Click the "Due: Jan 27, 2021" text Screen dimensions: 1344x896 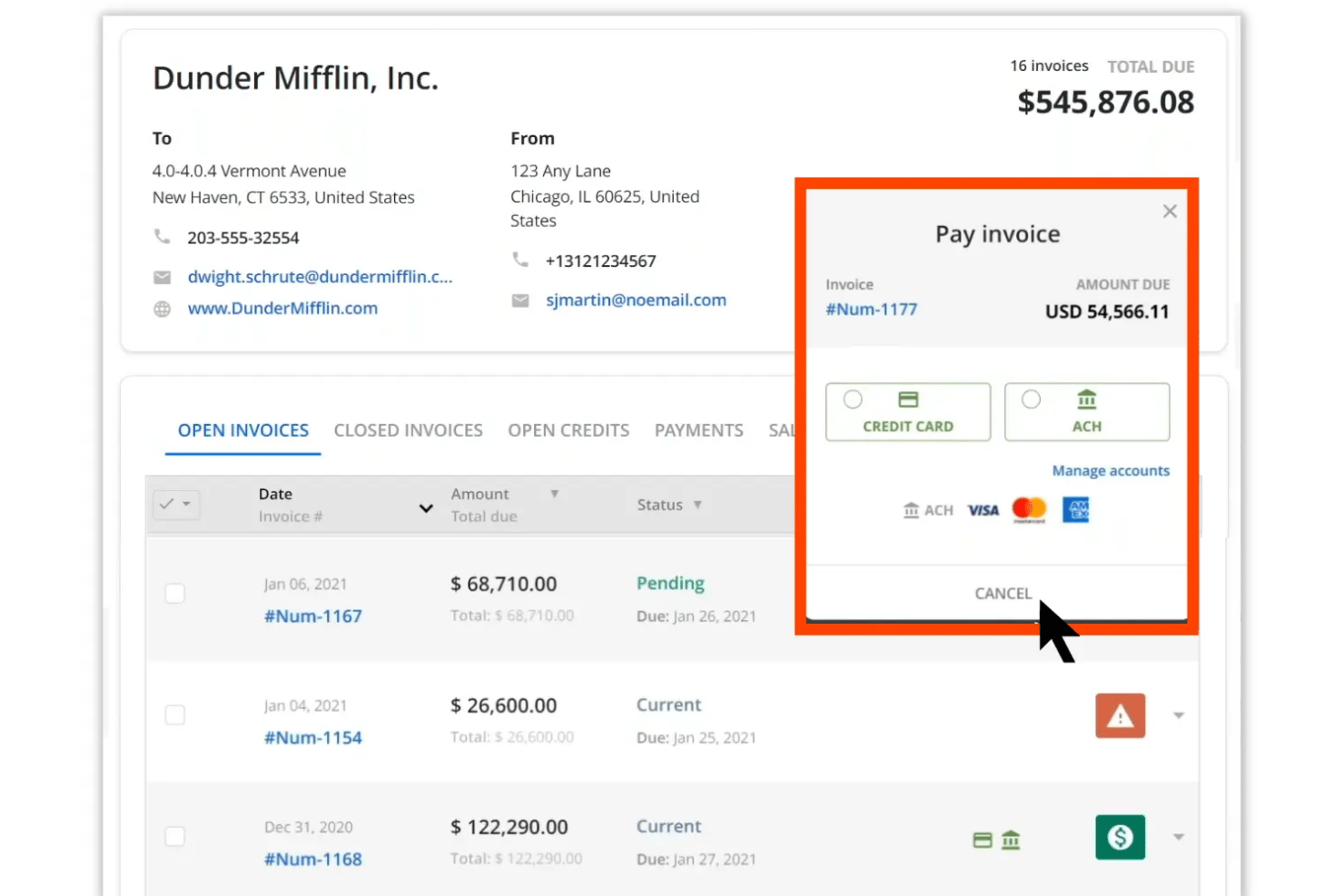(696, 860)
